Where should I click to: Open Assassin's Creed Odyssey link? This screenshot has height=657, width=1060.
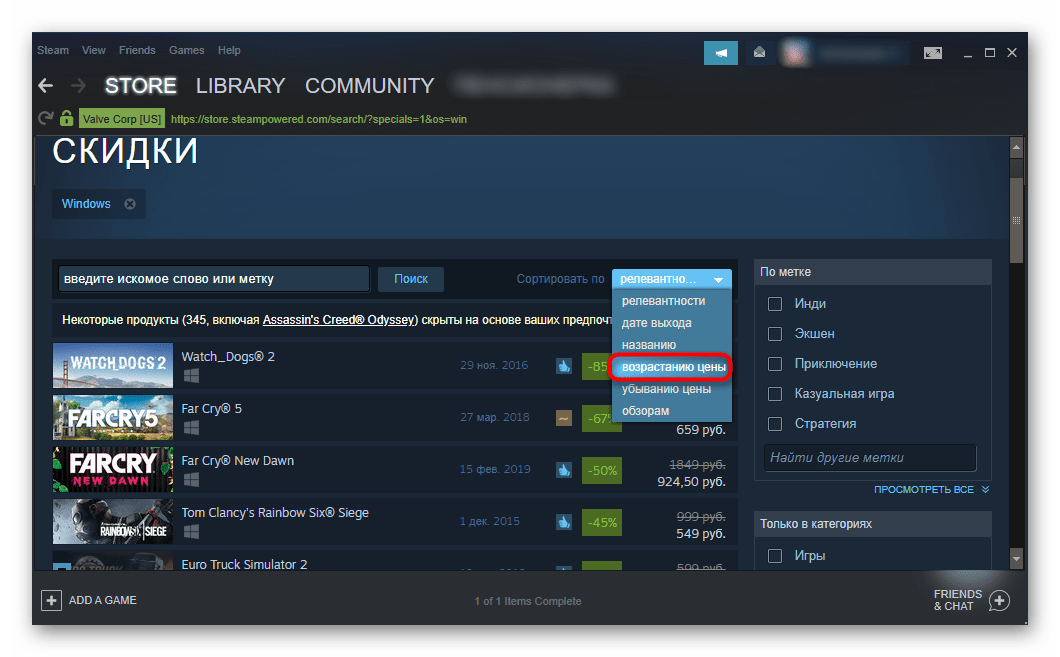pyautogui.click(x=340, y=320)
